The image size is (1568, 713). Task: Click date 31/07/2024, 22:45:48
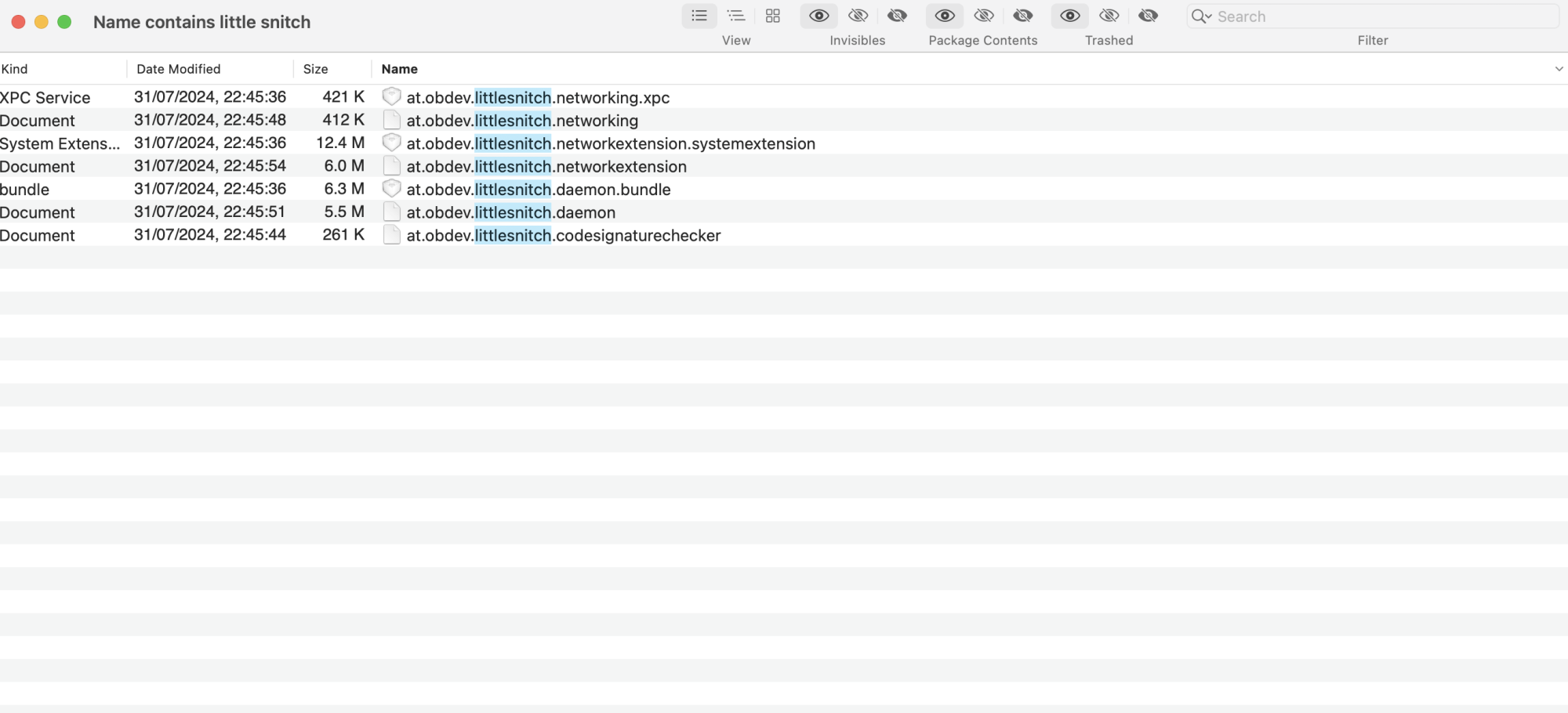(x=210, y=119)
